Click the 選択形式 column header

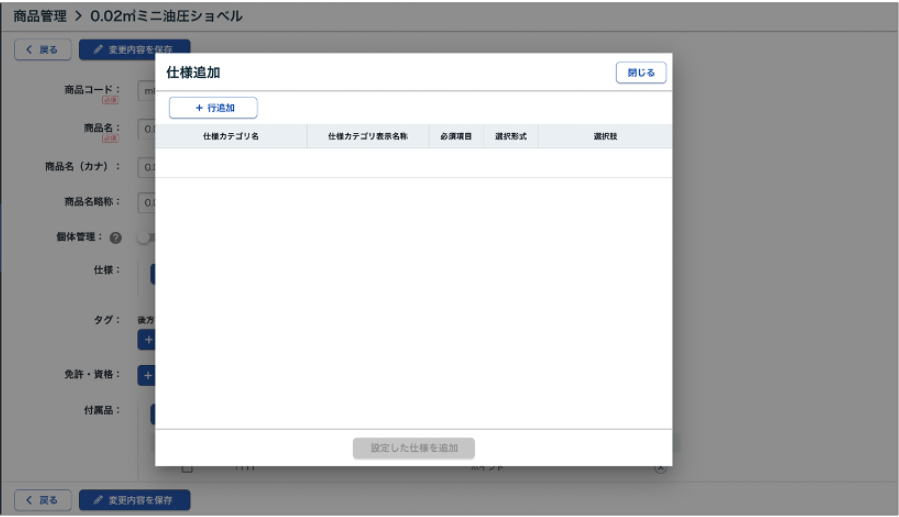(510, 136)
